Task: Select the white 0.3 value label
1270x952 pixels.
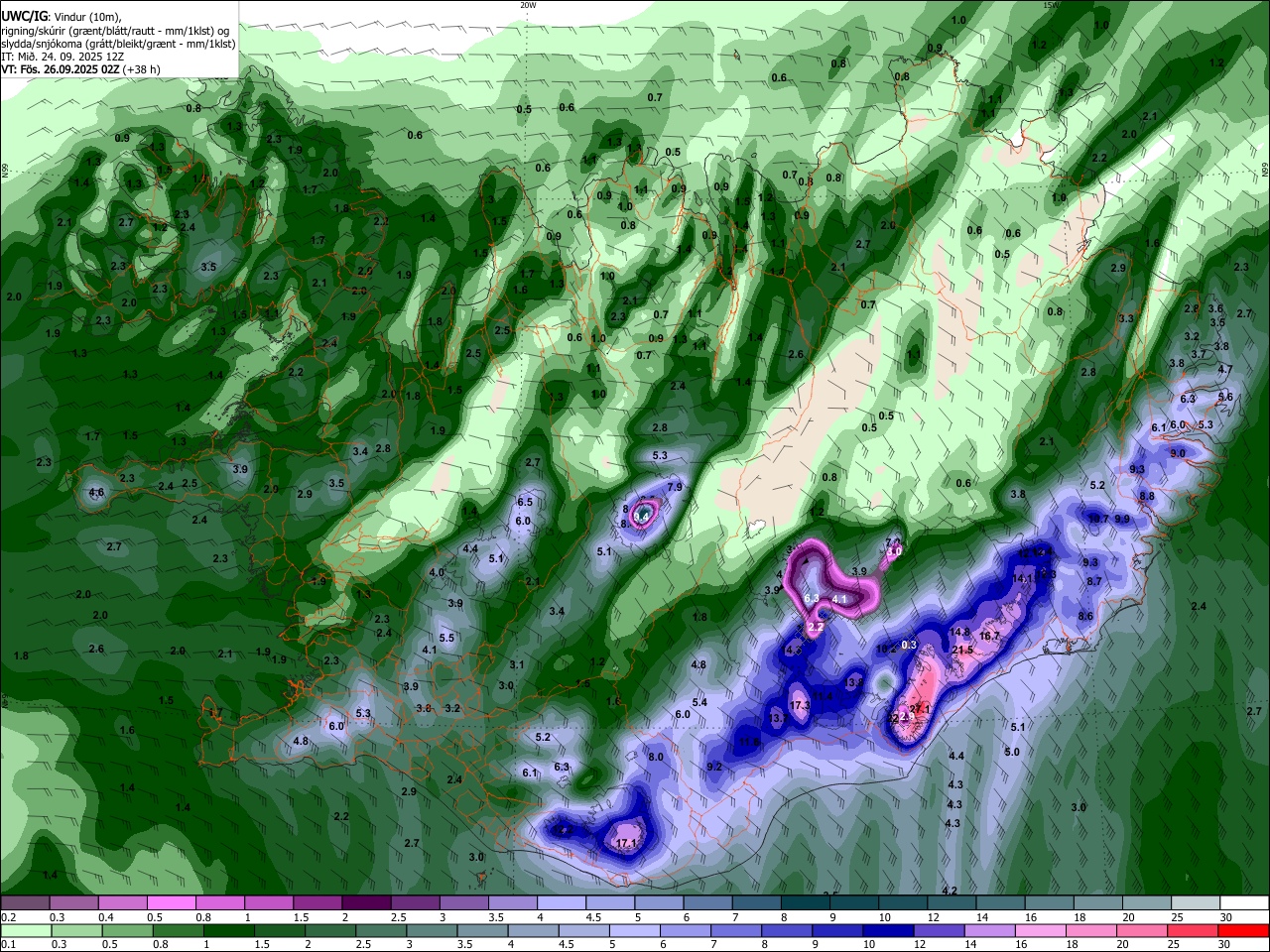Action: [909, 645]
